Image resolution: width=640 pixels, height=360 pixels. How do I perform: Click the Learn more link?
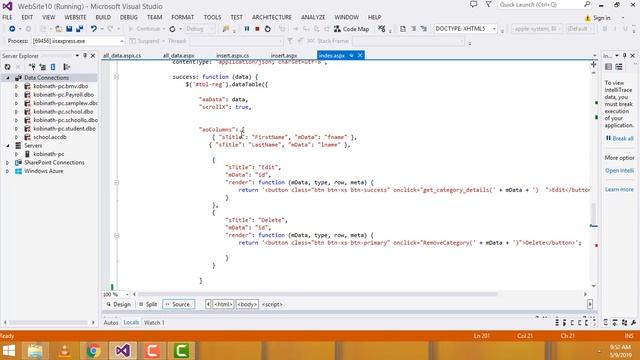point(619,189)
